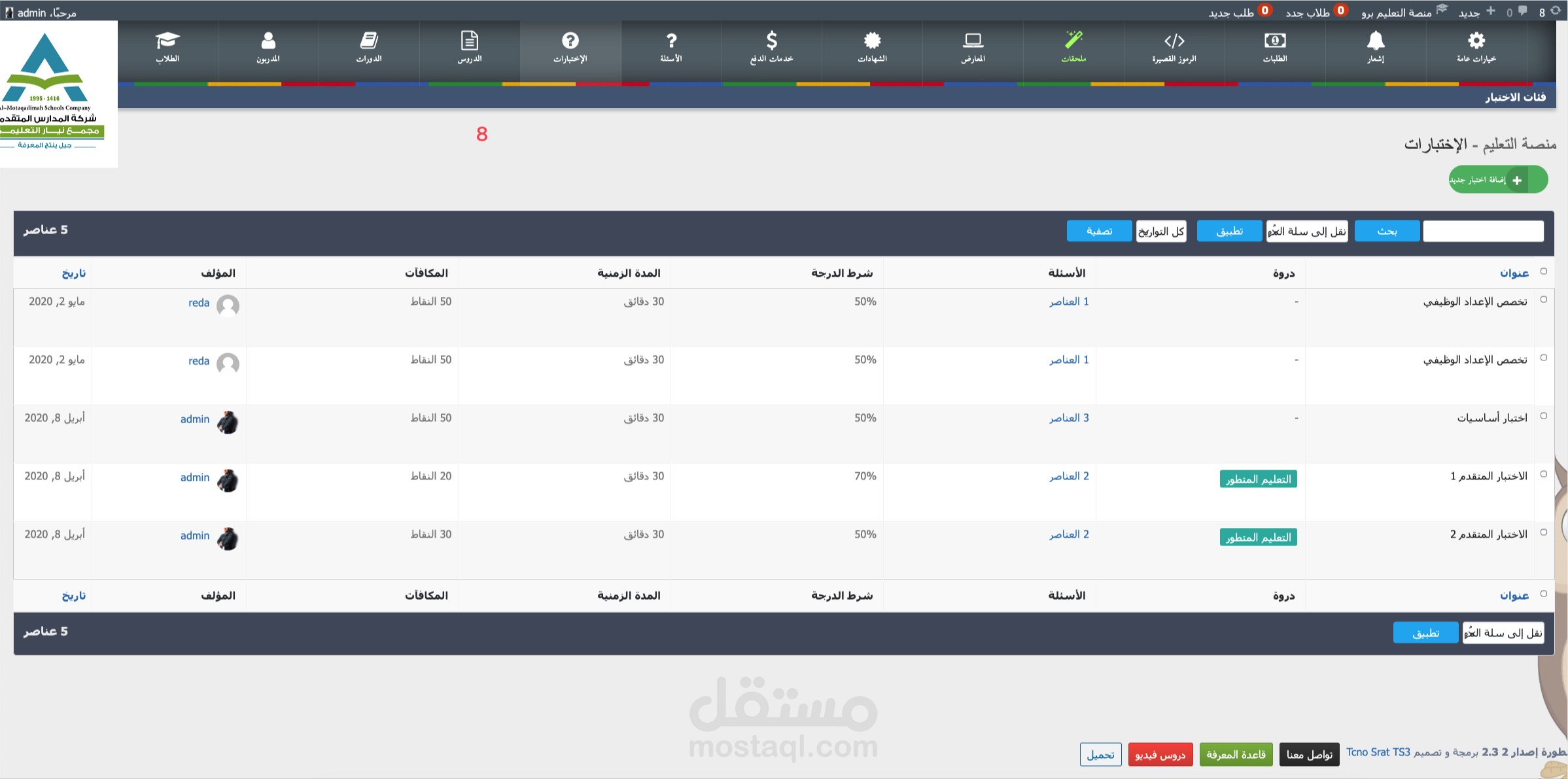Viewport: 1568px width, 779px height.
Task: Open the lessons menu tab
Action: (x=470, y=47)
